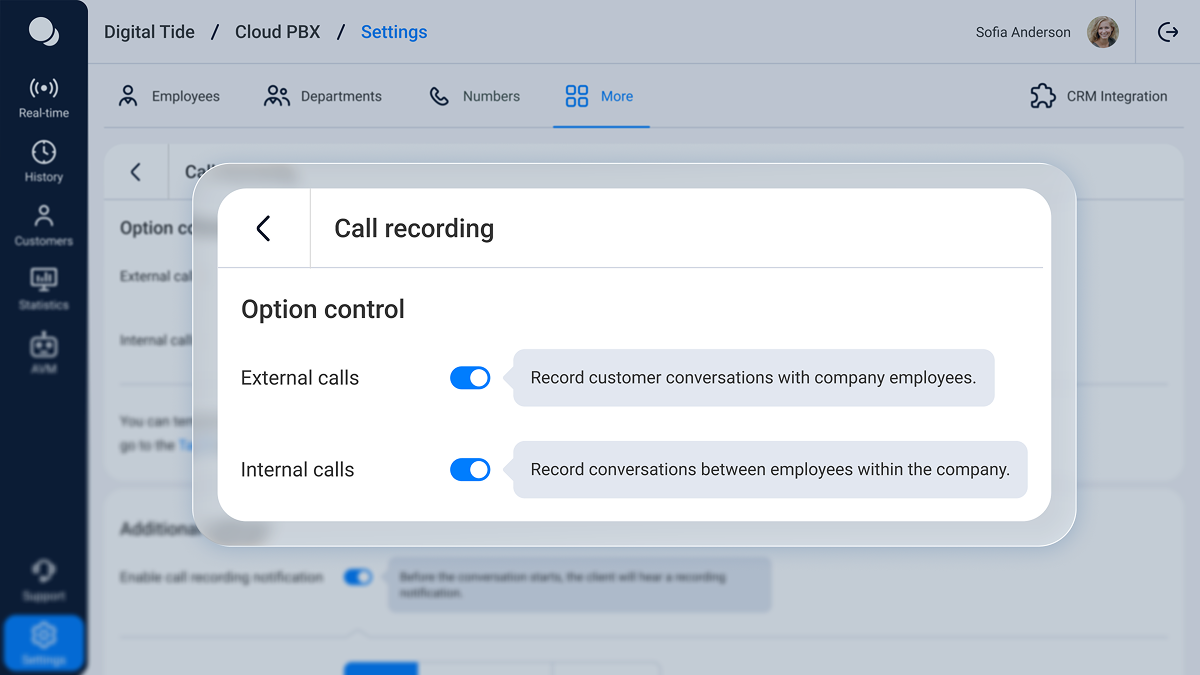The width and height of the screenshot is (1200, 675).
Task: Click the Internal calls label
Action: click(x=298, y=470)
